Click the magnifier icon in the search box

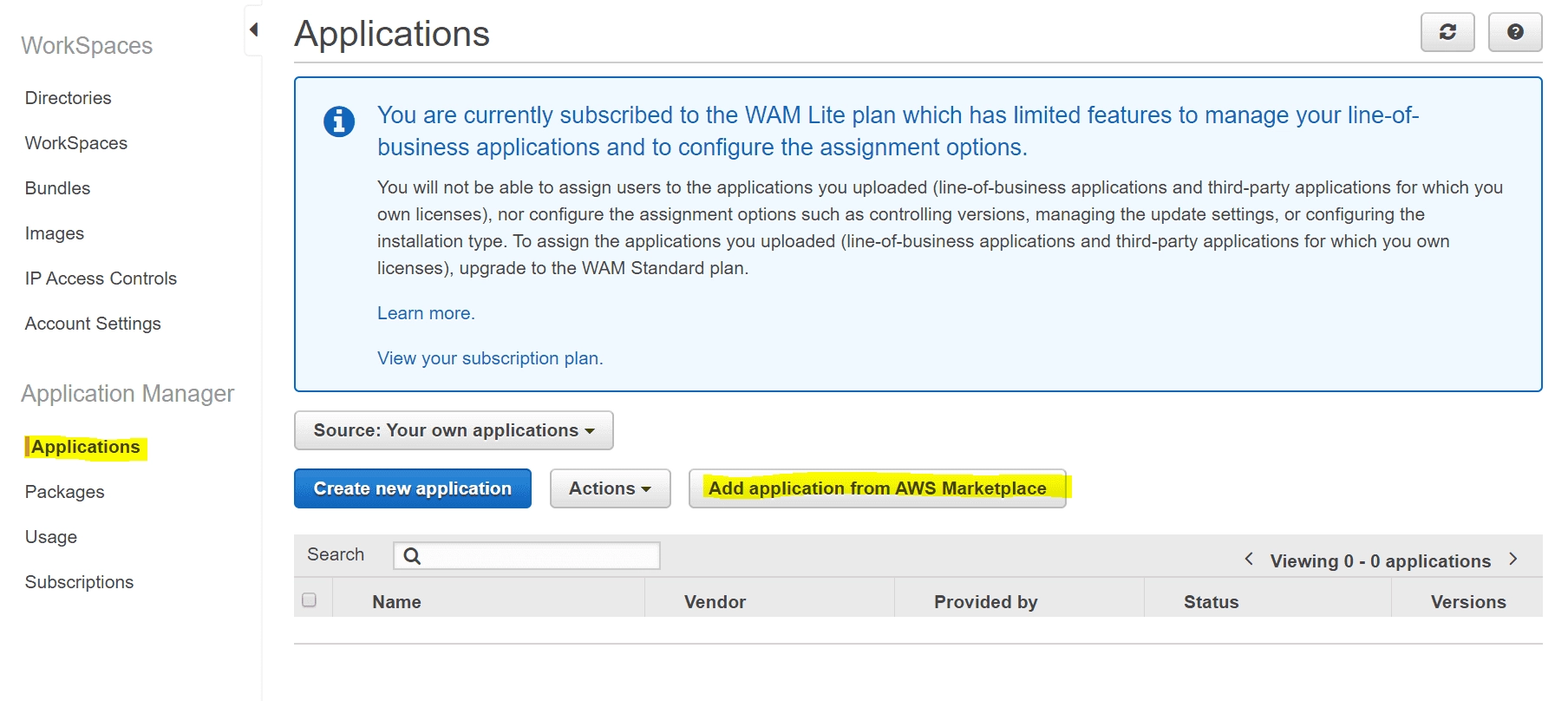pyautogui.click(x=412, y=556)
